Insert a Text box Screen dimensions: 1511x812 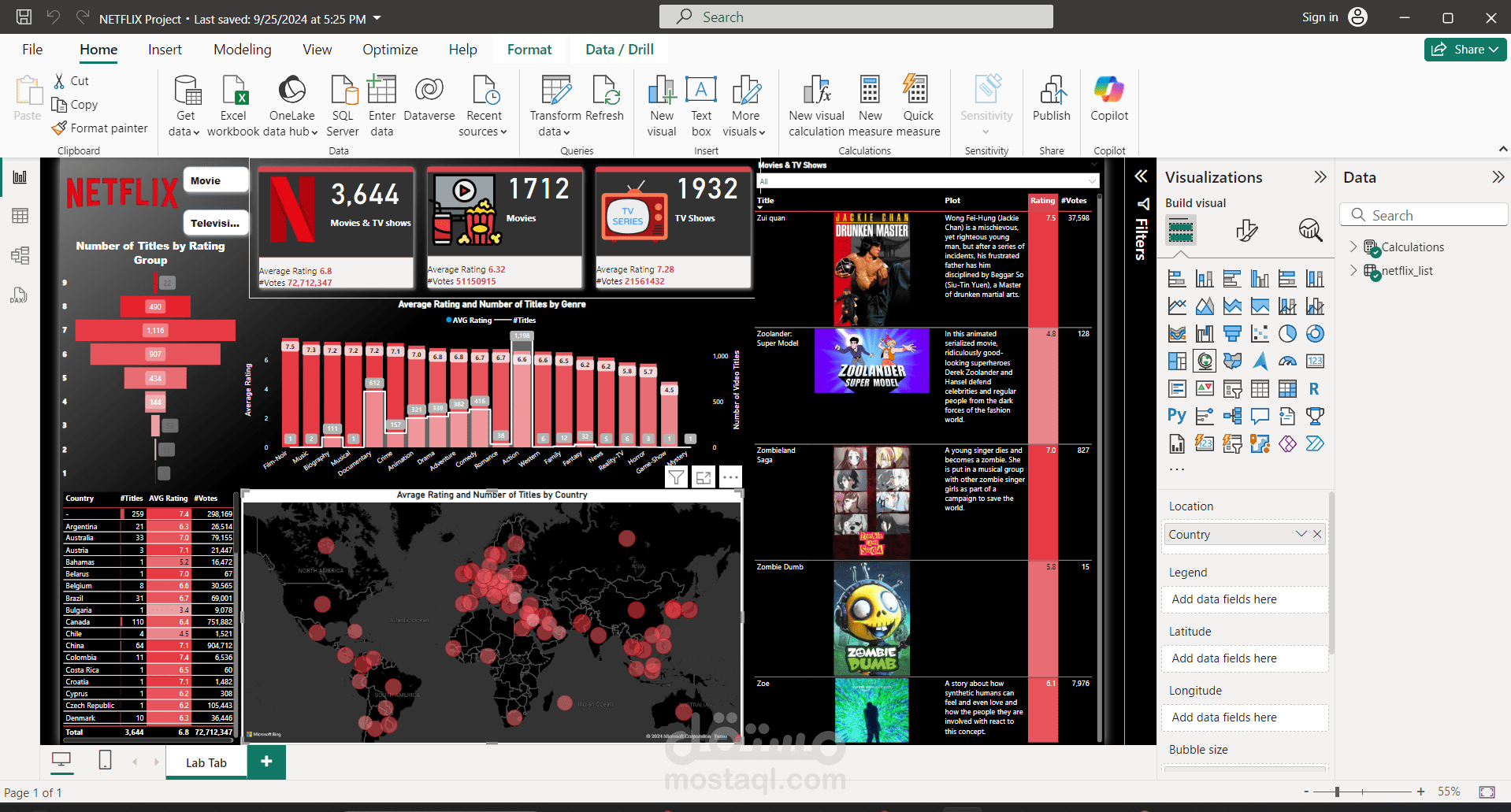(701, 107)
